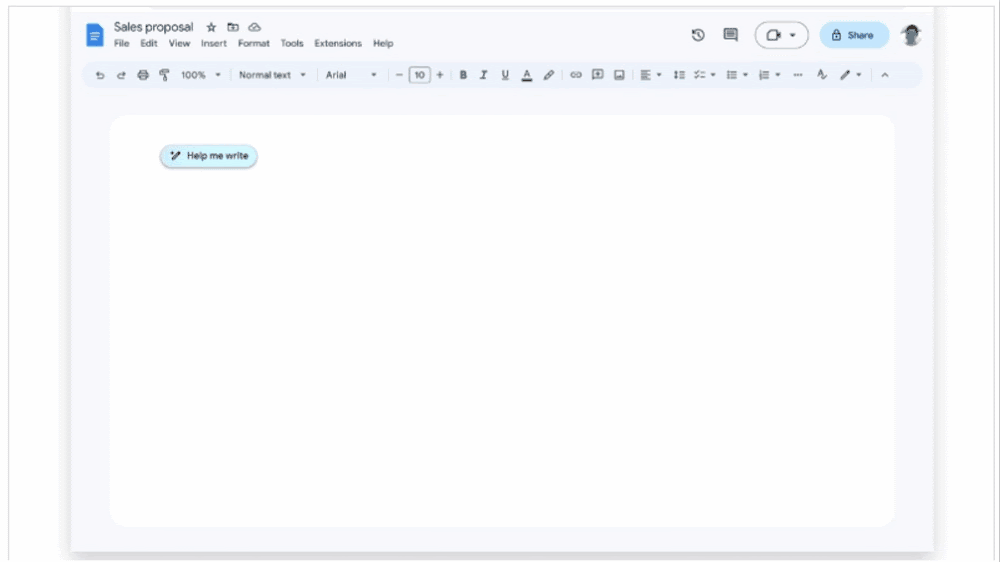Open the zoom 100% dropdown
1000x562 pixels.
[200, 75]
